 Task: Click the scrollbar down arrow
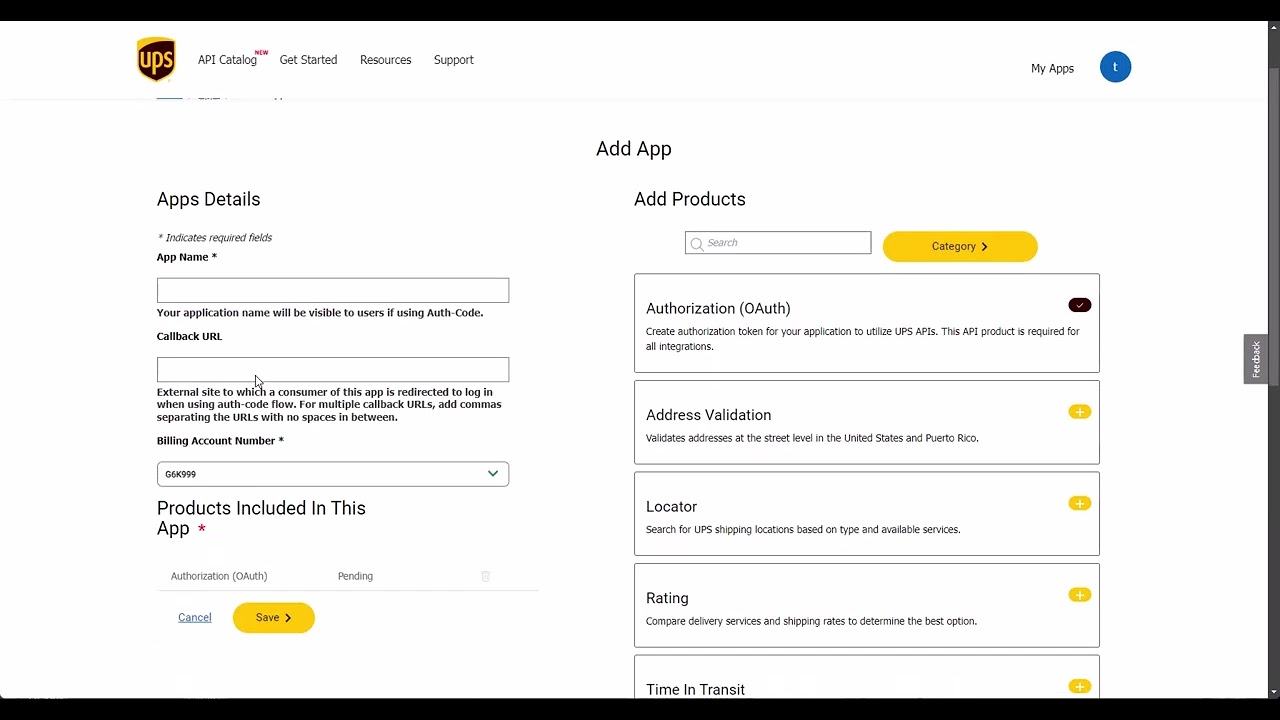click(1273, 692)
